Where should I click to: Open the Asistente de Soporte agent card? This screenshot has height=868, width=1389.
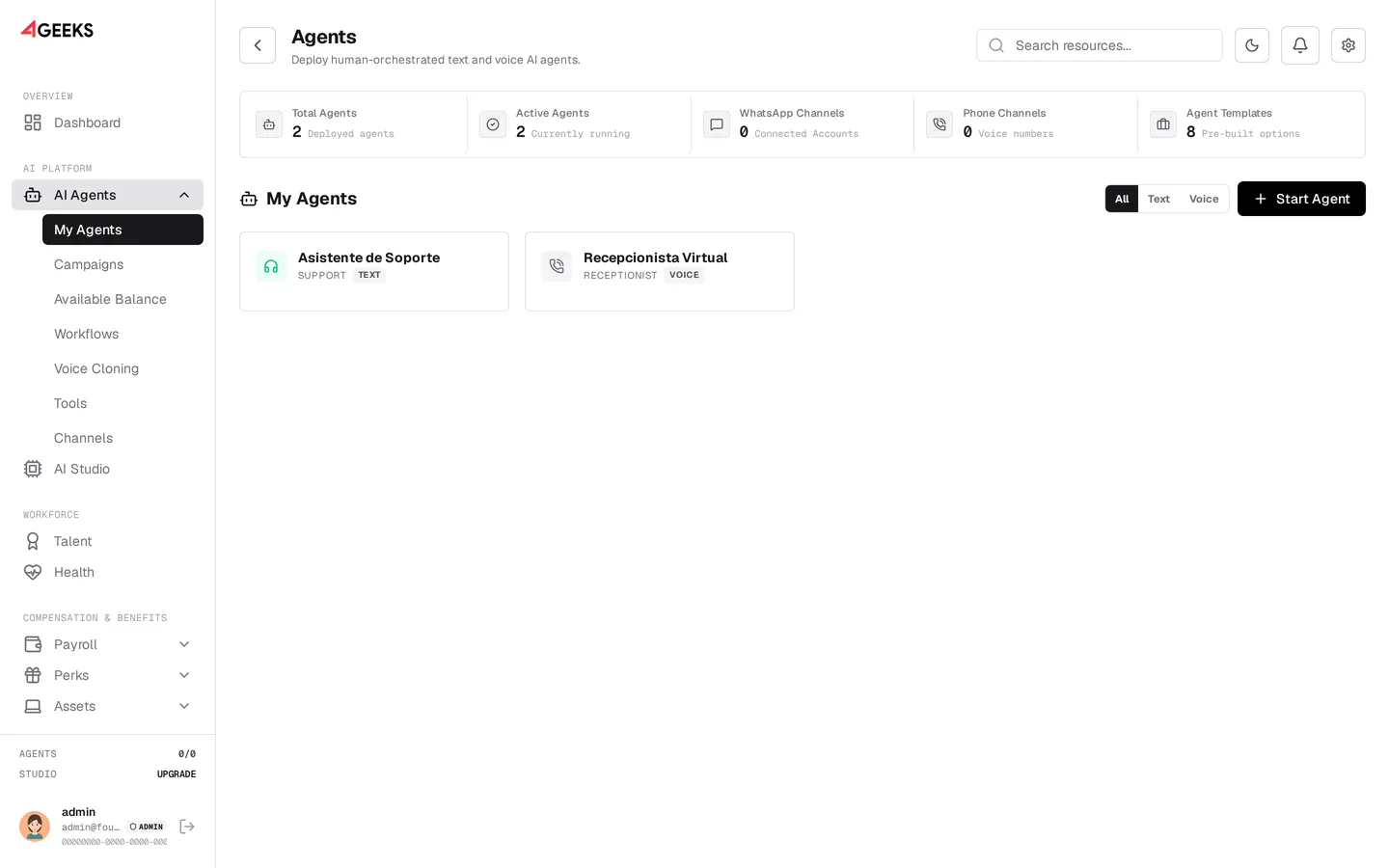[x=374, y=271]
